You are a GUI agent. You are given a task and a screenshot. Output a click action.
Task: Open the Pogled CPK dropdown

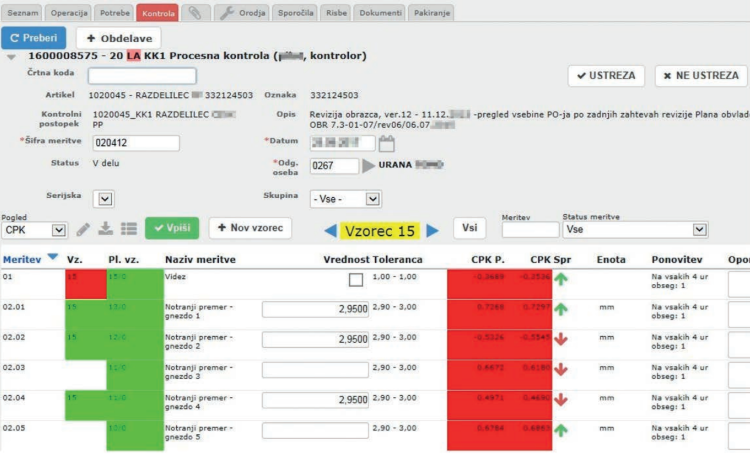pyautogui.click(x=33, y=230)
